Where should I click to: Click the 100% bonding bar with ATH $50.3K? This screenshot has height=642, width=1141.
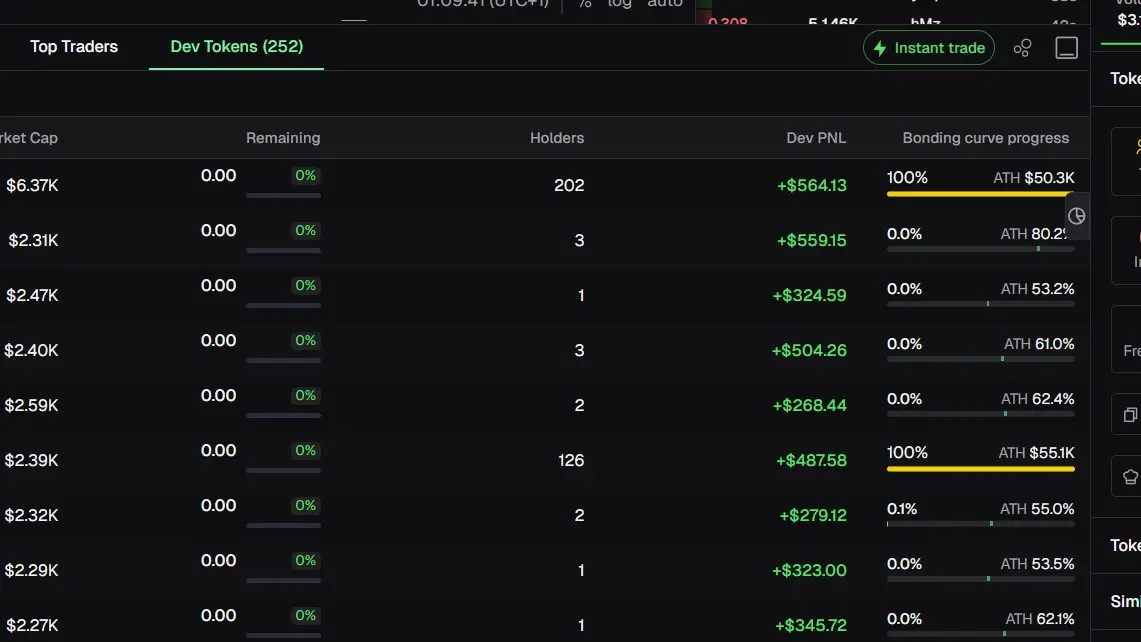(980, 194)
